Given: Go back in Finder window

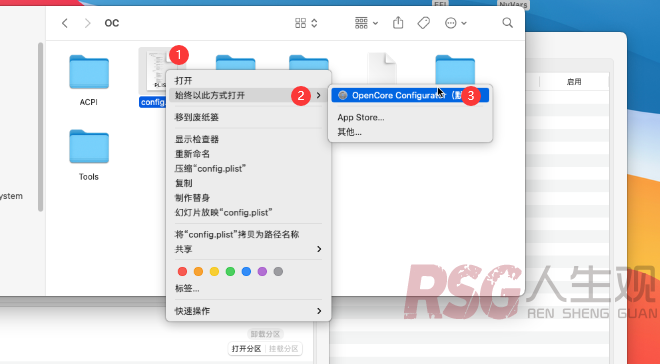Looking at the screenshot, I should pyautogui.click(x=64, y=23).
